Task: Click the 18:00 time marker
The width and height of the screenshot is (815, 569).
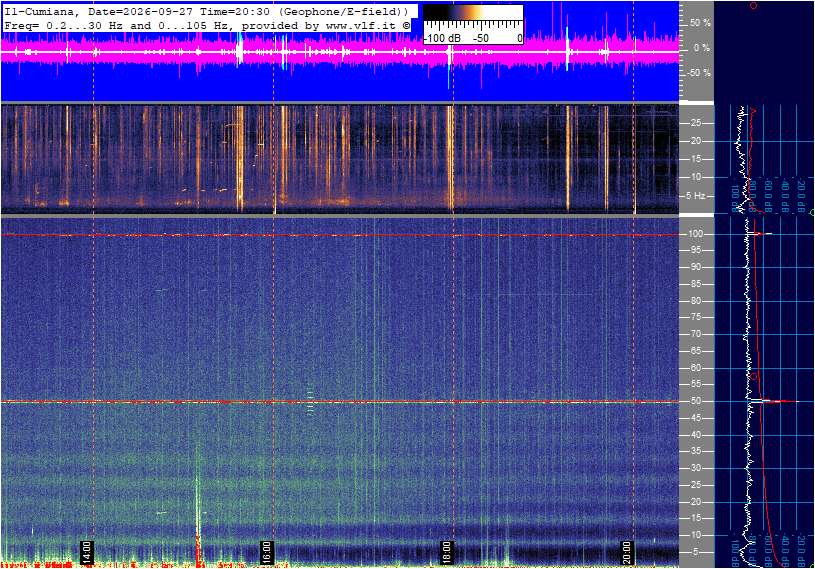Action: pyautogui.click(x=446, y=552)
